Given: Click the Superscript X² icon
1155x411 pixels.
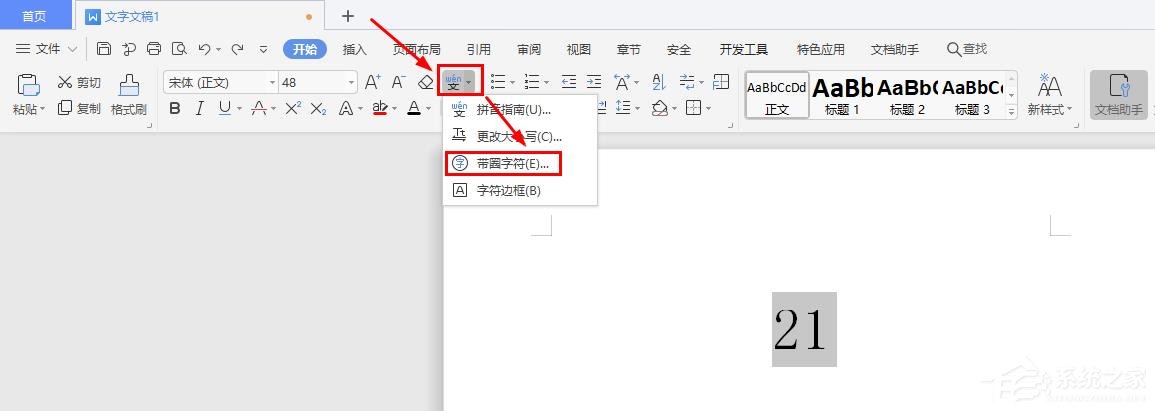Looking at the screenshot, I should click(293, 108).
